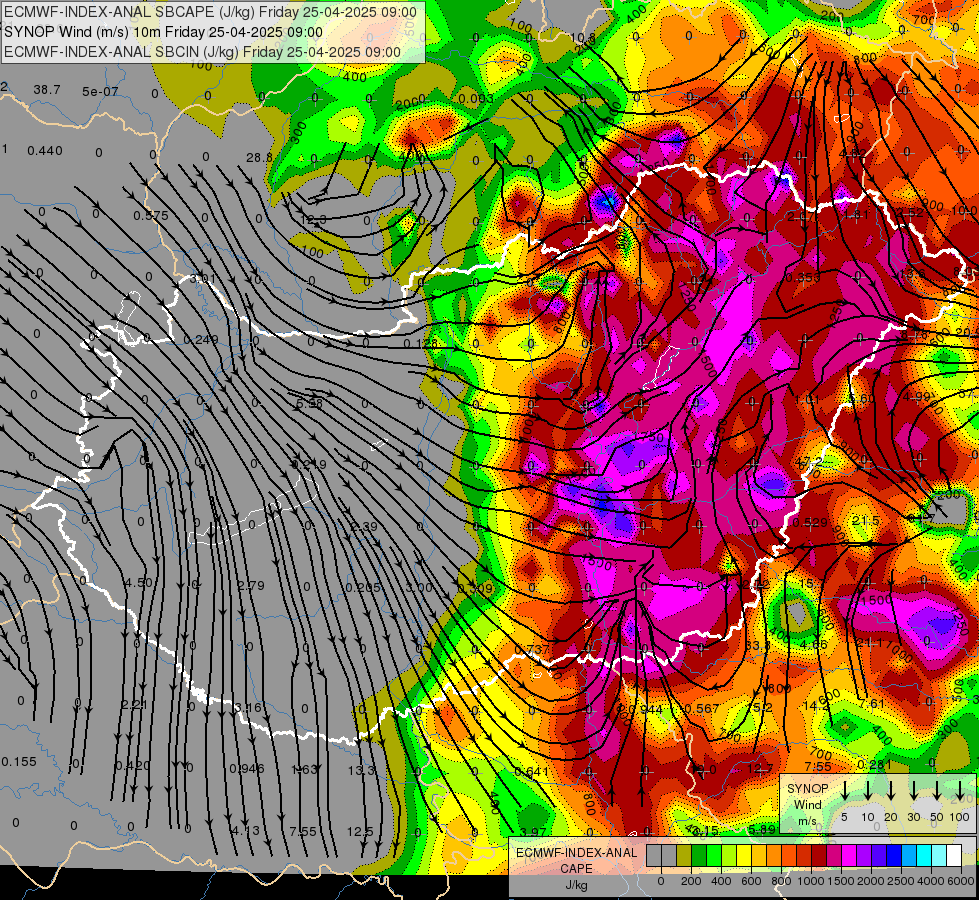Click the 0.440 value on map
This screenshot has height=900, width=979.
pyautogui.click(x=45, y=151)
